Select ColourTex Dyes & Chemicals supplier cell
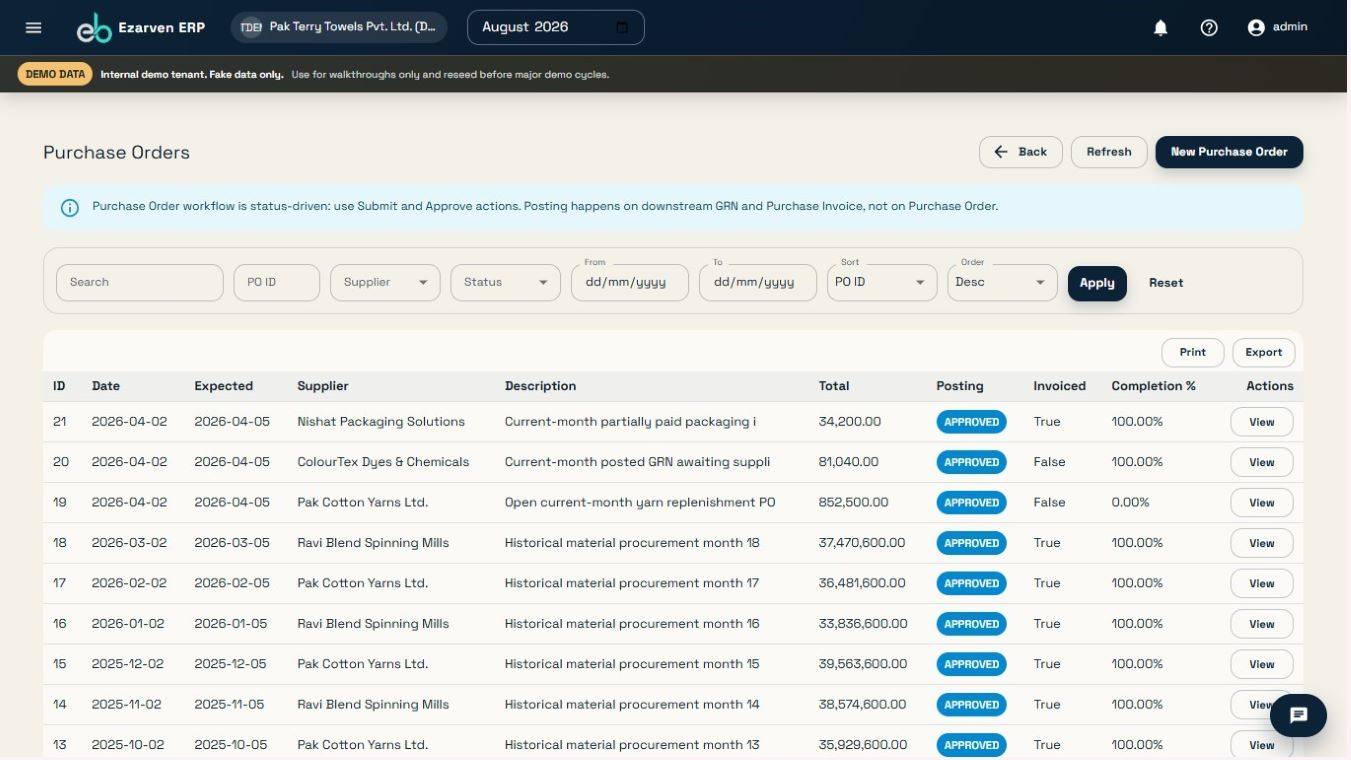Image resolution: width=1351 pixels, height=760 pixels. tap(383, 462)
